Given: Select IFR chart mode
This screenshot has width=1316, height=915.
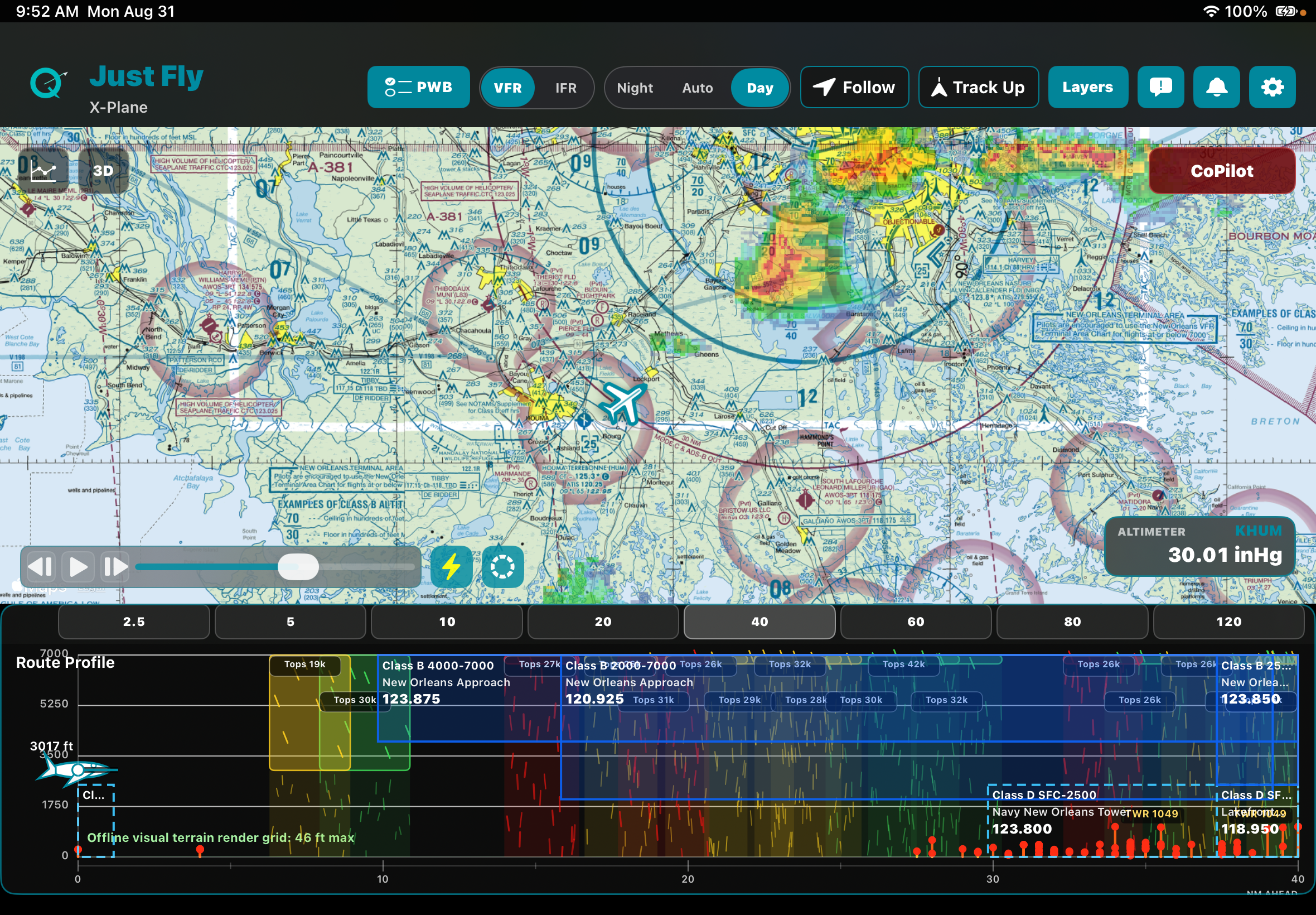Looking at the screenshot, I should (565, 87).
